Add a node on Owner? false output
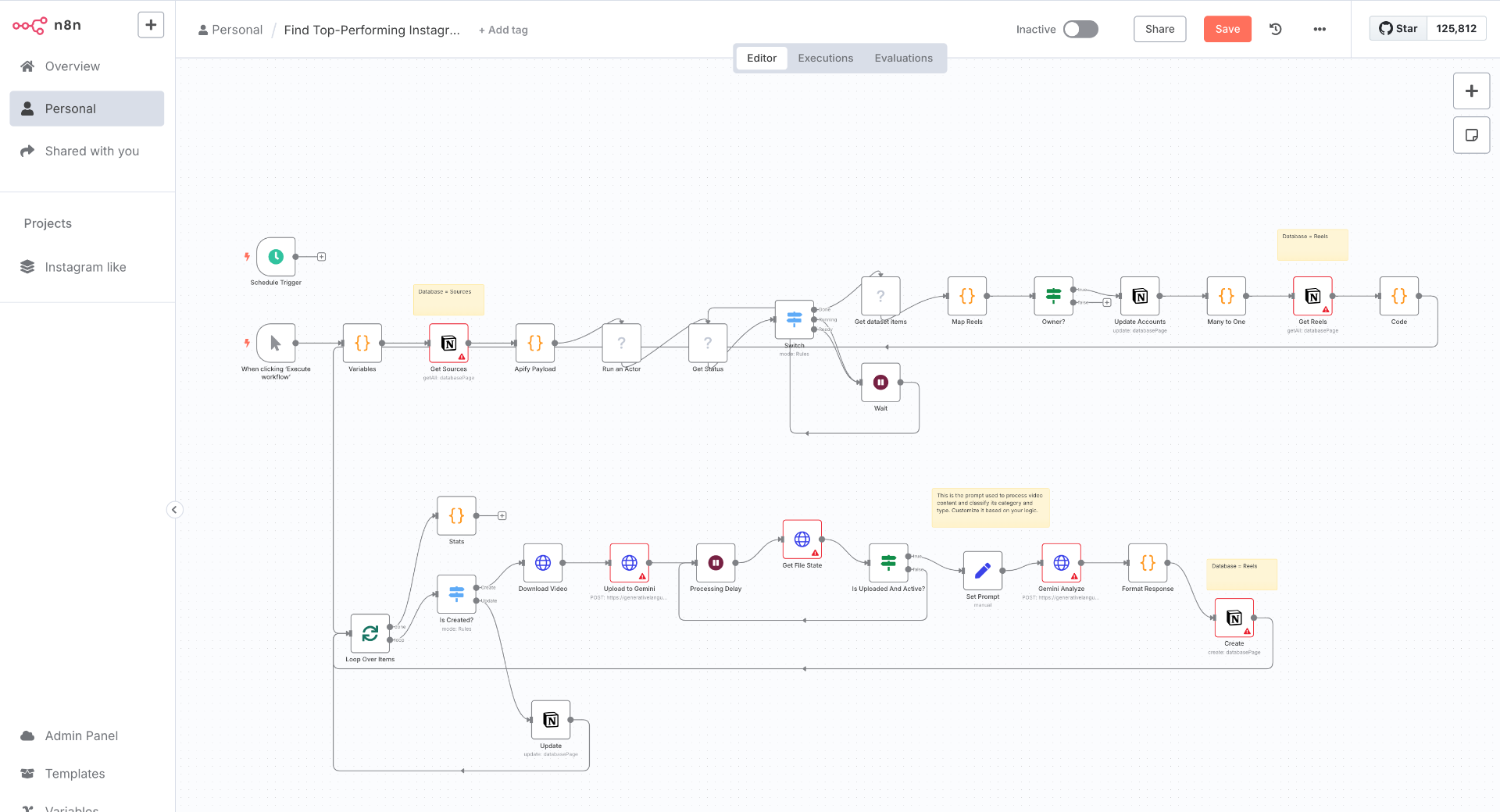The width and height of the screenshot is (1500, 812). point(1107,302)
